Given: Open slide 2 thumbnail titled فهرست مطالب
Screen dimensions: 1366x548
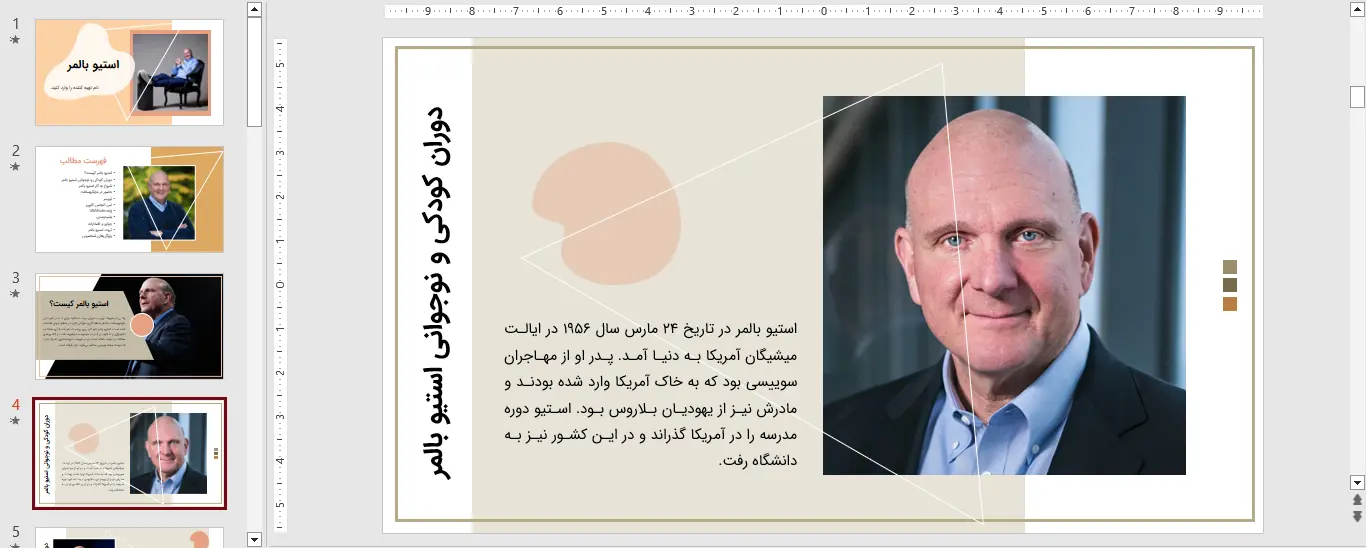Looking at the screenshot, I should 129,199.
